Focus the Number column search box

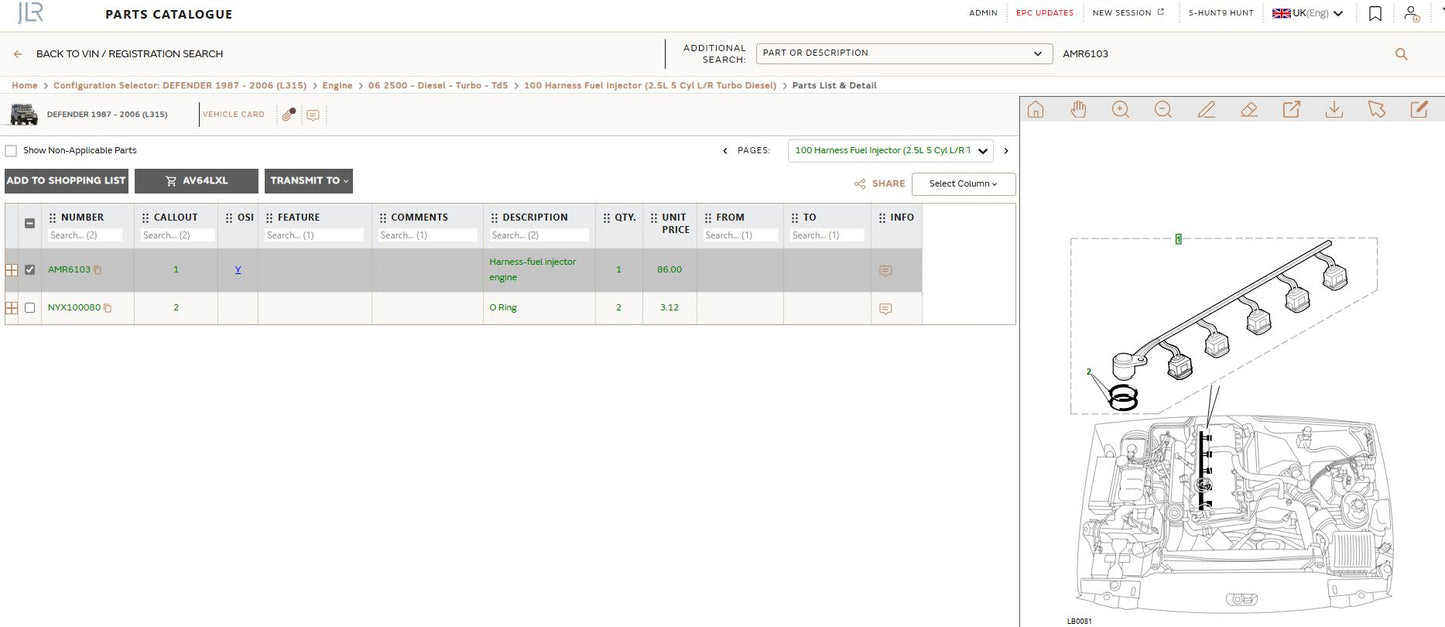click(x=86, y=236)
